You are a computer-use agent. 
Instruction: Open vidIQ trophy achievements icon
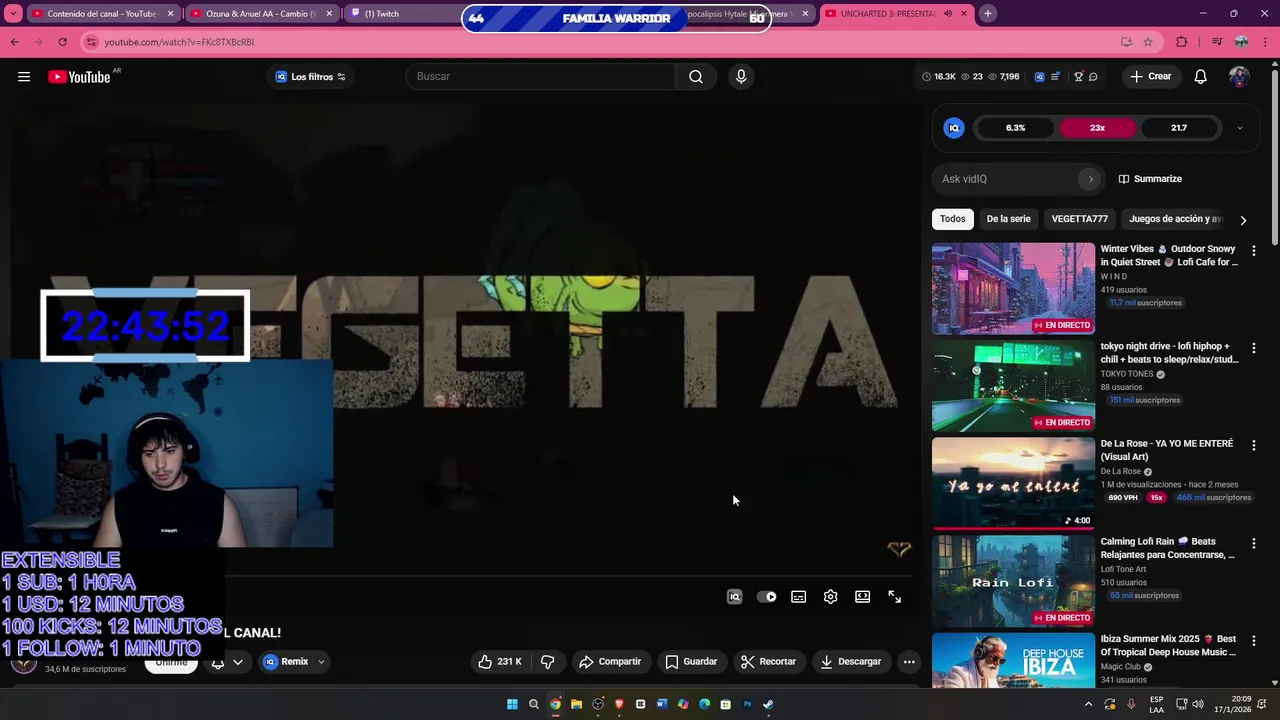pyautogui.click(x=1078, y=77)
